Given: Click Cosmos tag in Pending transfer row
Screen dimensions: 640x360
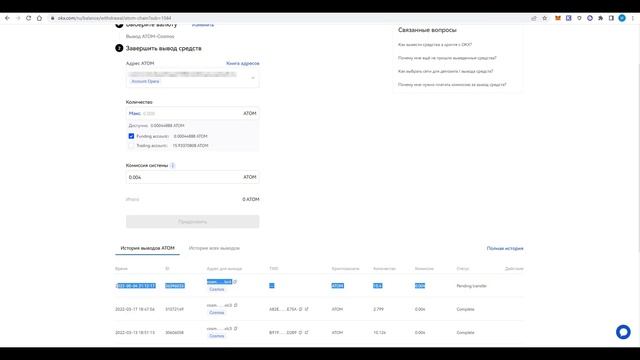Looking at the screenshot, I should tap(217, 289).
